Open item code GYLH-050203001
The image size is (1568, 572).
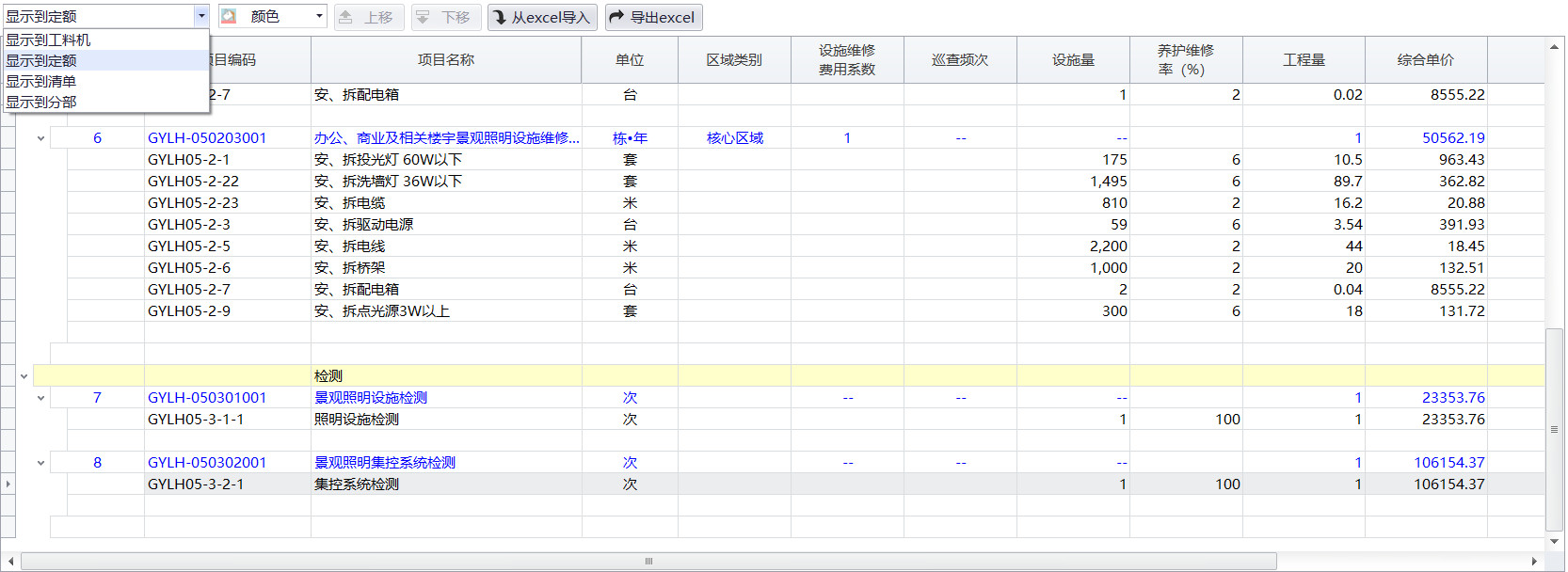tap(207, 138)
